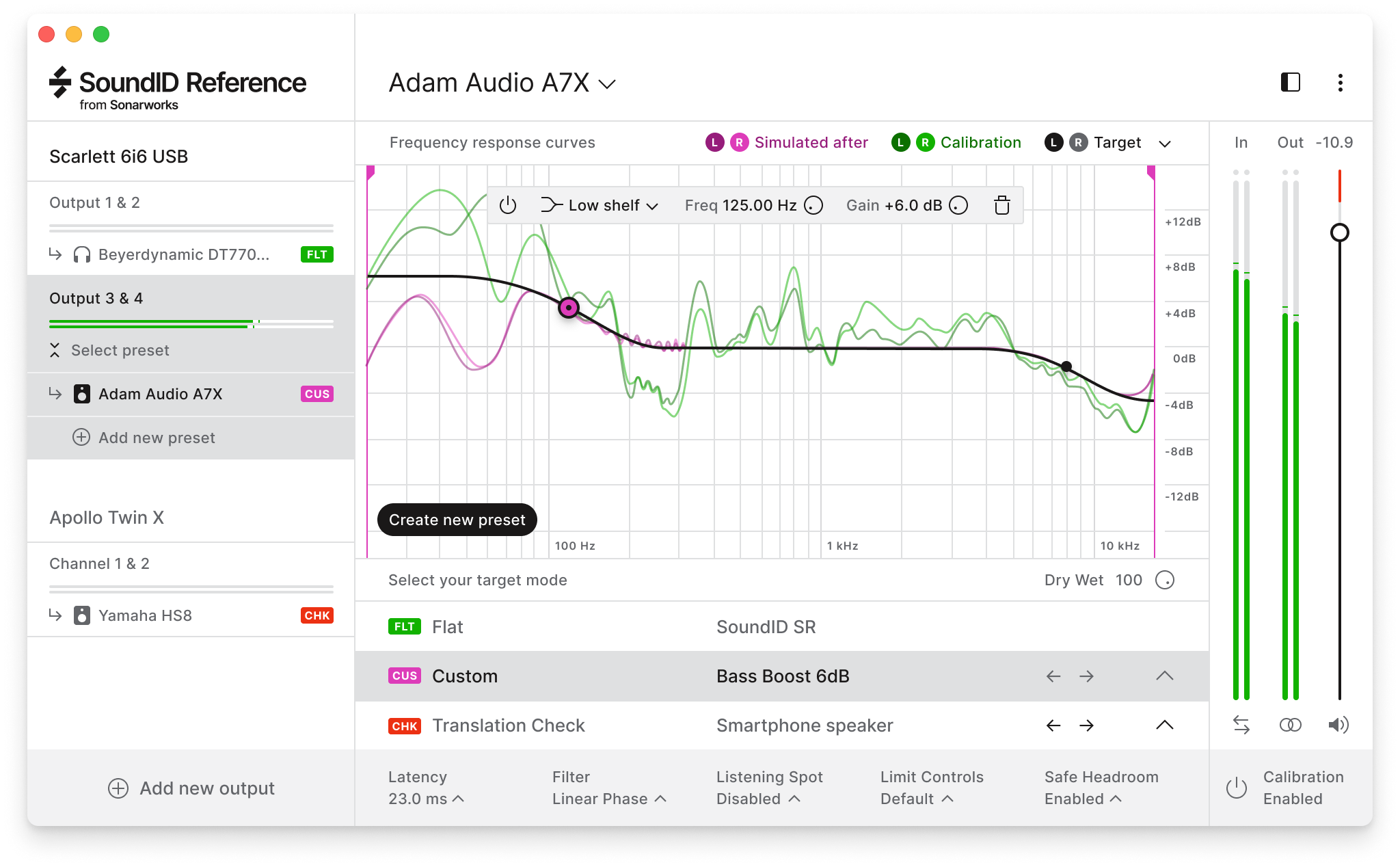1400x867 pixels.
Task: Click the panel layout toggle icon top right
Action: pyautogui.click(x=1290, y=83)
